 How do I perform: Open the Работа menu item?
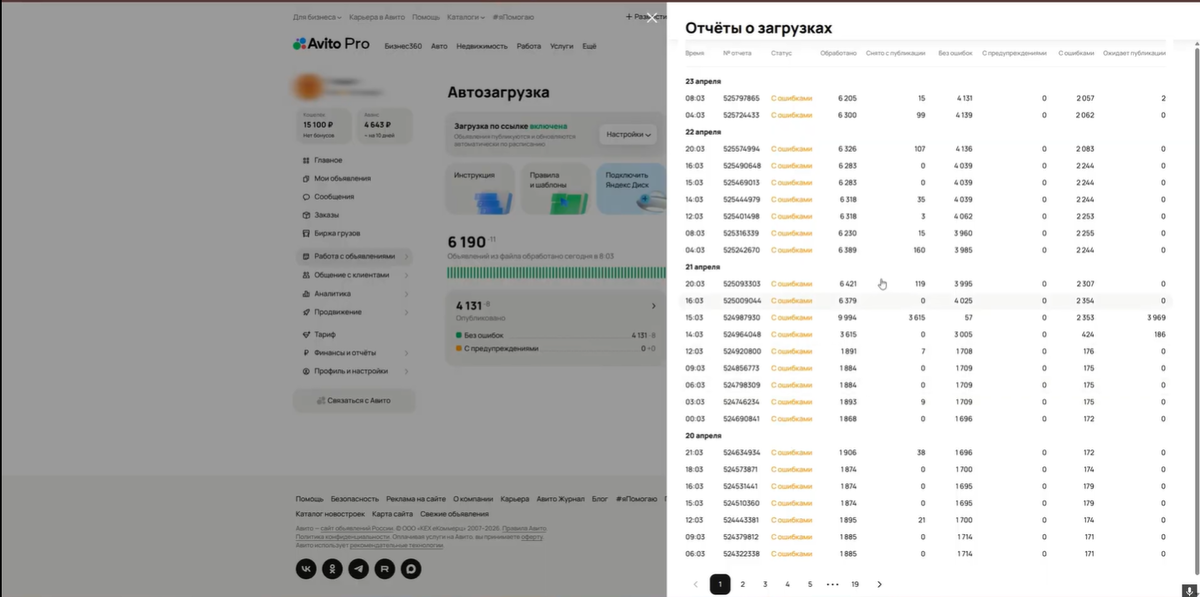pos(529,46)
